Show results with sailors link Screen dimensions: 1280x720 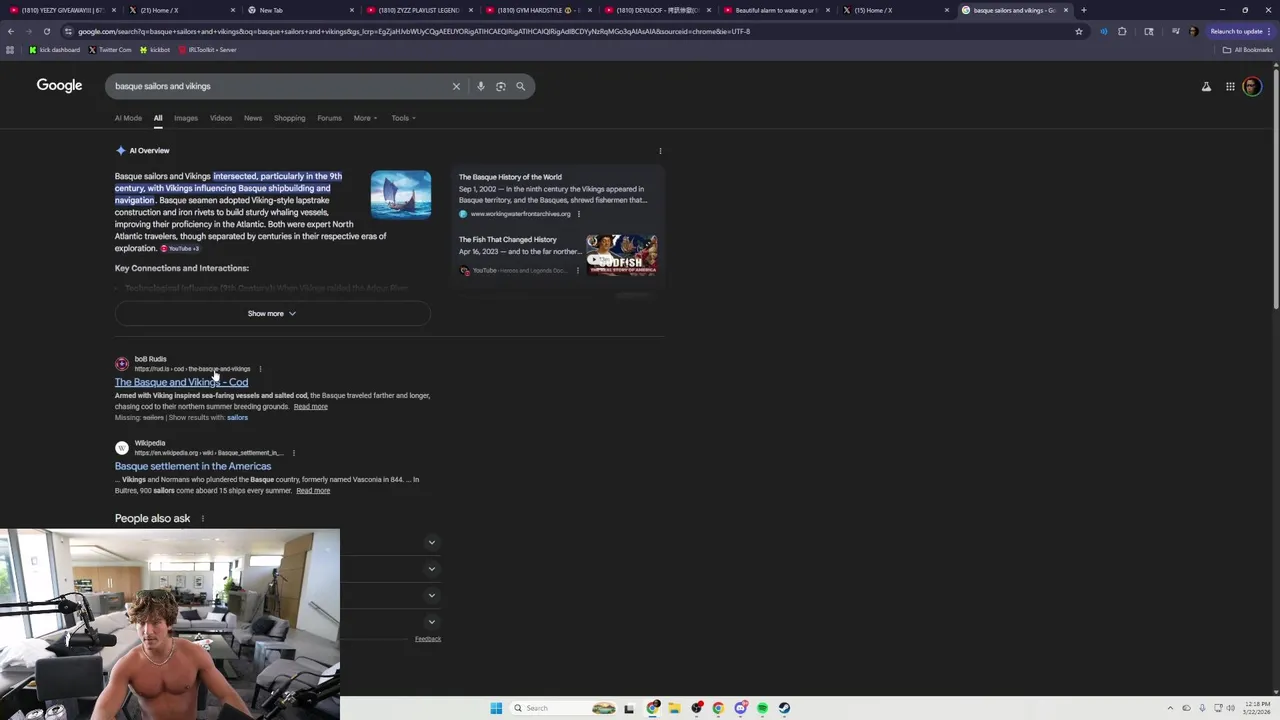click(x=237, y=418)
